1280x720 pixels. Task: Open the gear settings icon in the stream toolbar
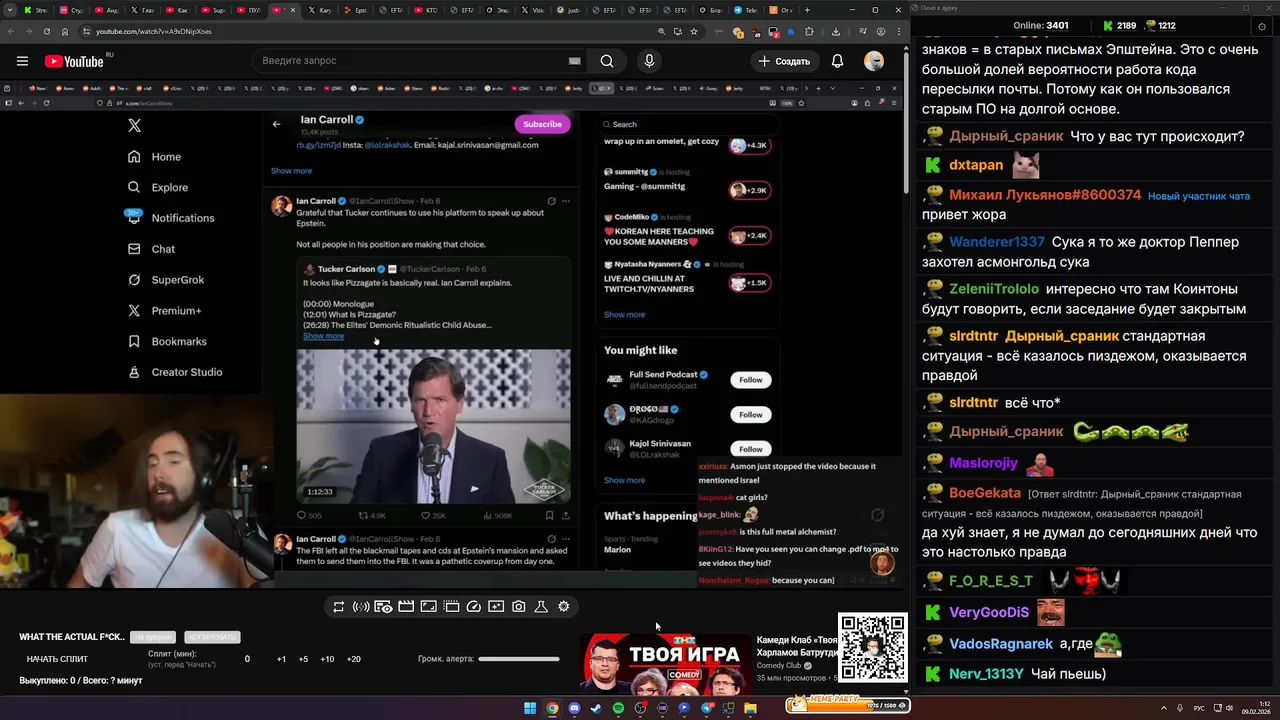pos(564,607)
